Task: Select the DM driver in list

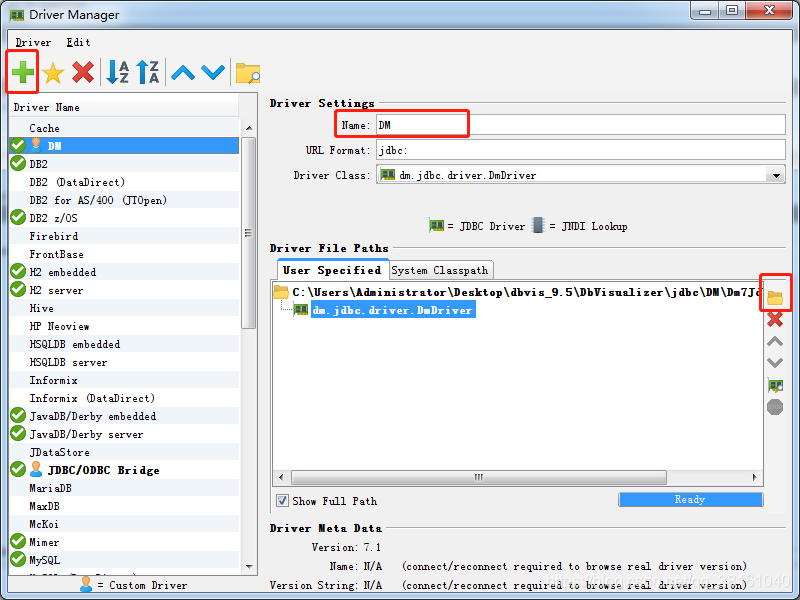Action: pyautogui.click(x=124, y=146)
